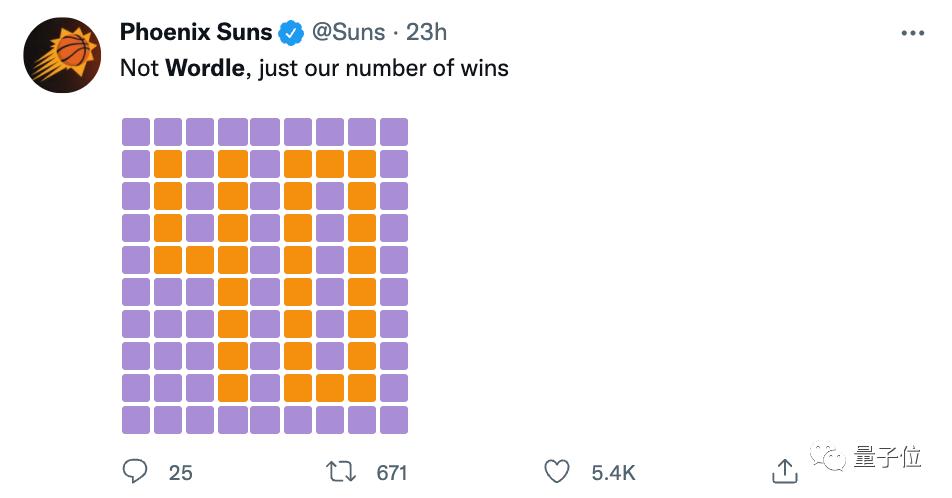The height and width of the screenshot is (498, 952).
Task: Open the Phoenix Suns profile avatar
Action: pyautogui.click(x=62, y=55)
